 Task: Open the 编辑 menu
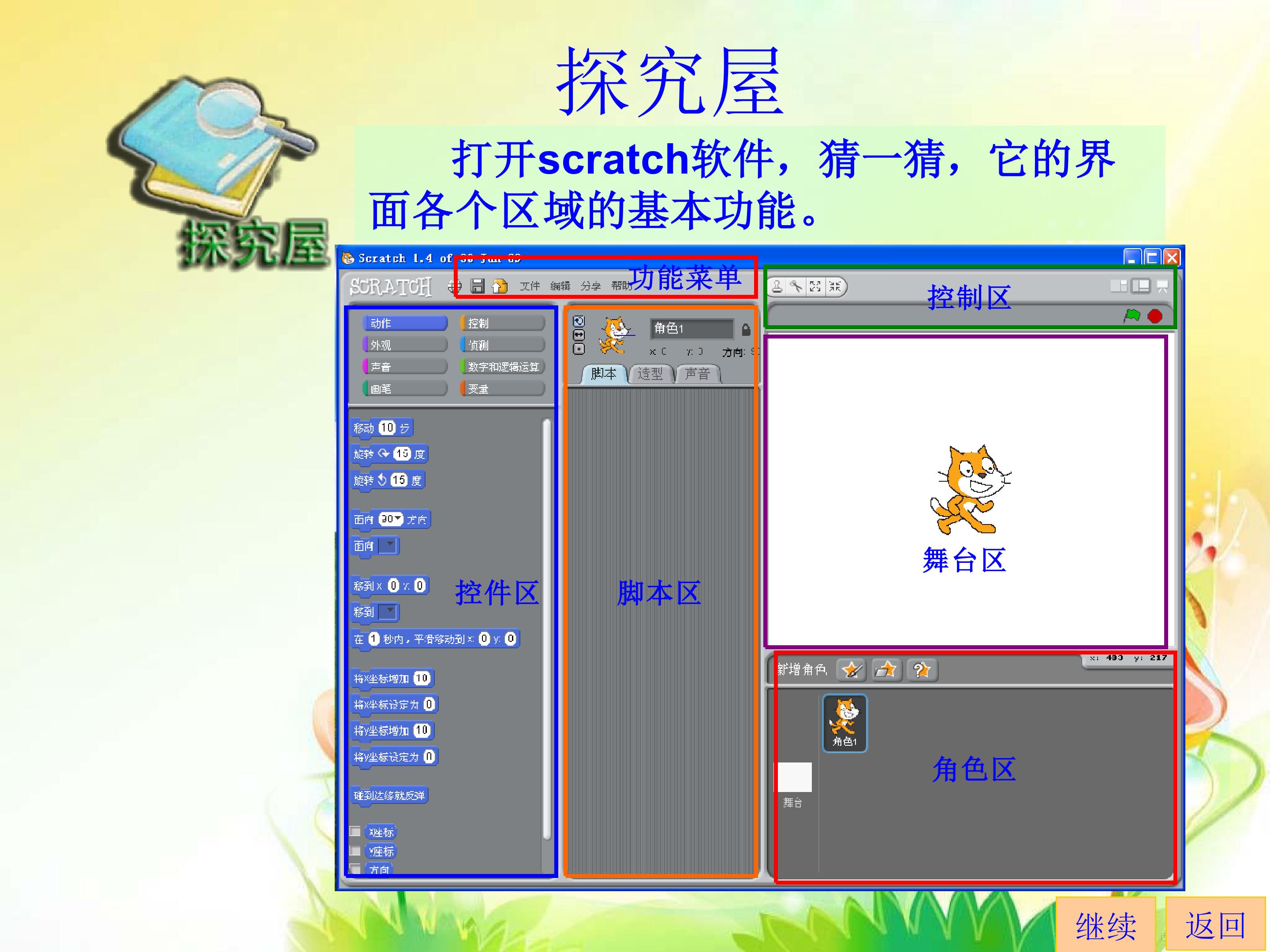click(560, 286)
